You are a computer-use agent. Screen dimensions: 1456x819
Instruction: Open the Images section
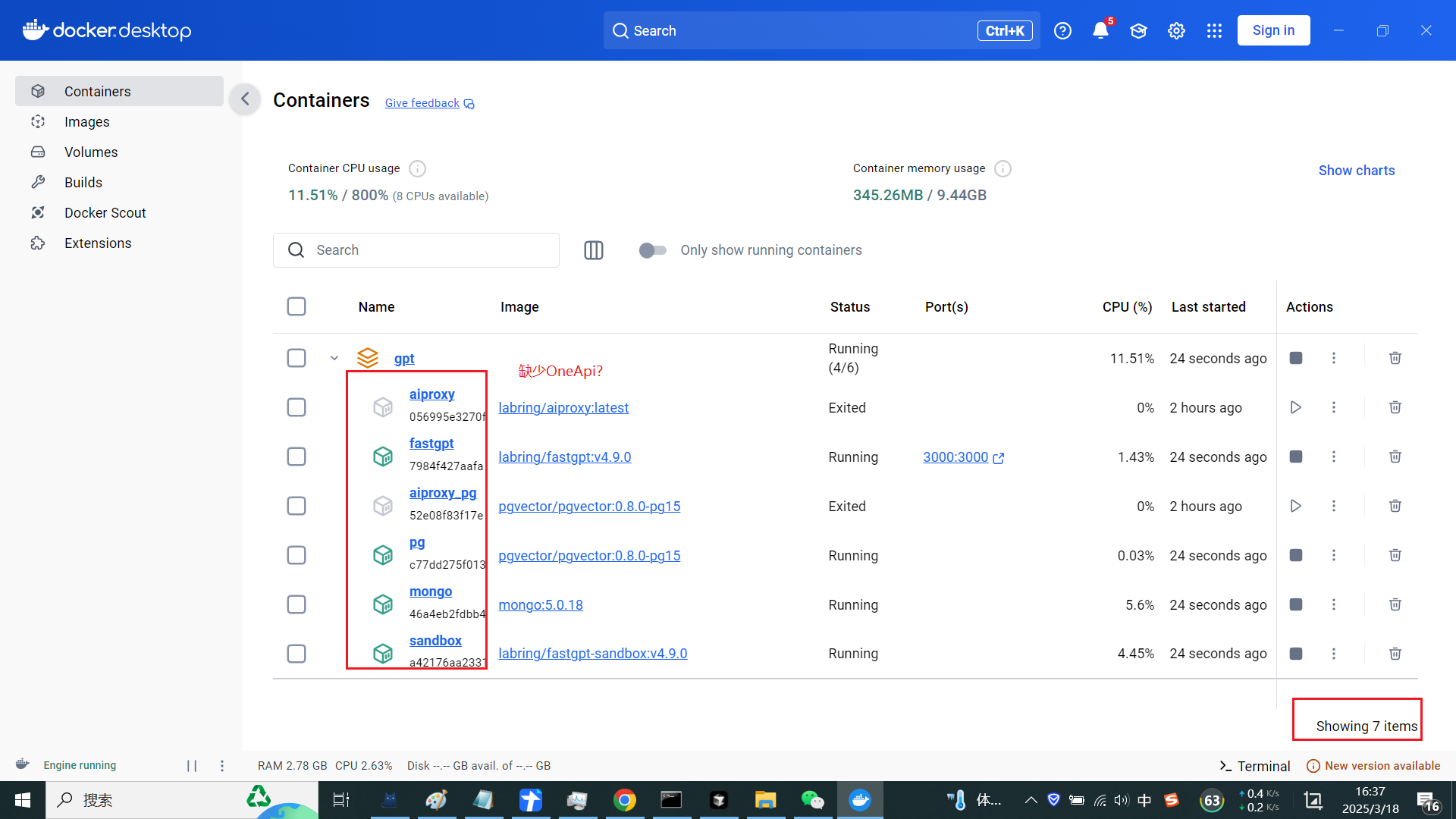86,121
